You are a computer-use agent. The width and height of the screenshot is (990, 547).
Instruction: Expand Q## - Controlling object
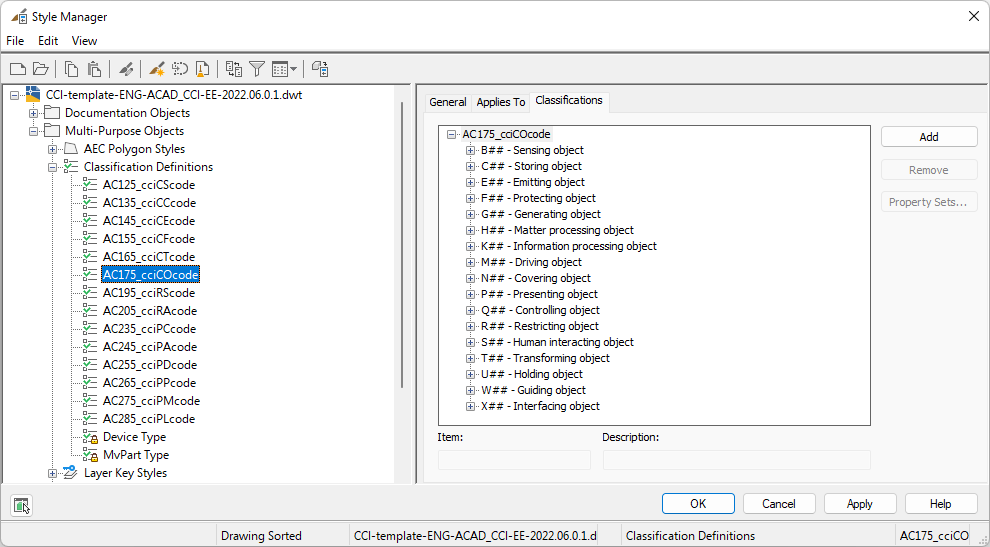[470, 311]
